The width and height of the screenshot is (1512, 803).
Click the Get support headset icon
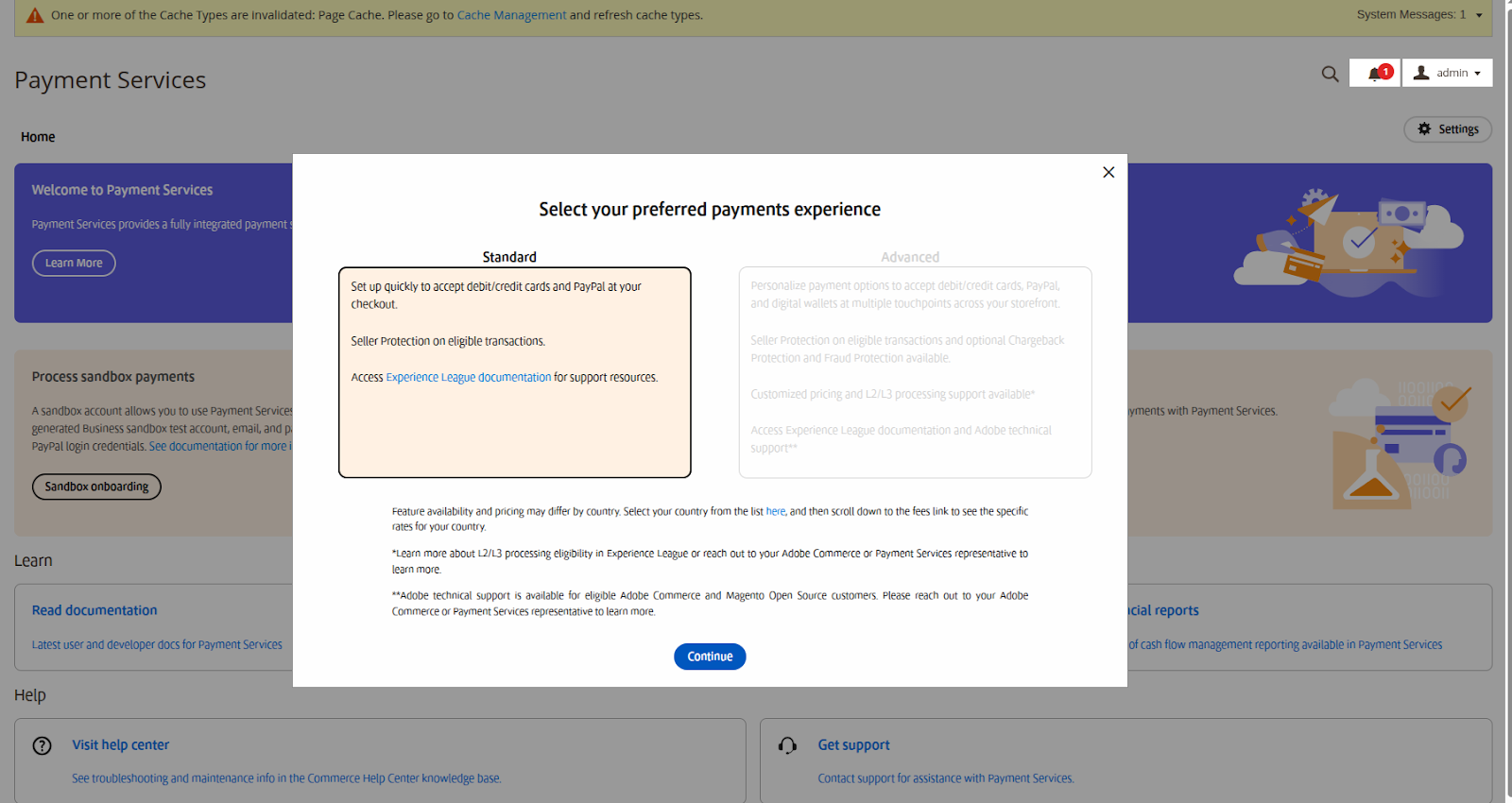coord(787,745)
